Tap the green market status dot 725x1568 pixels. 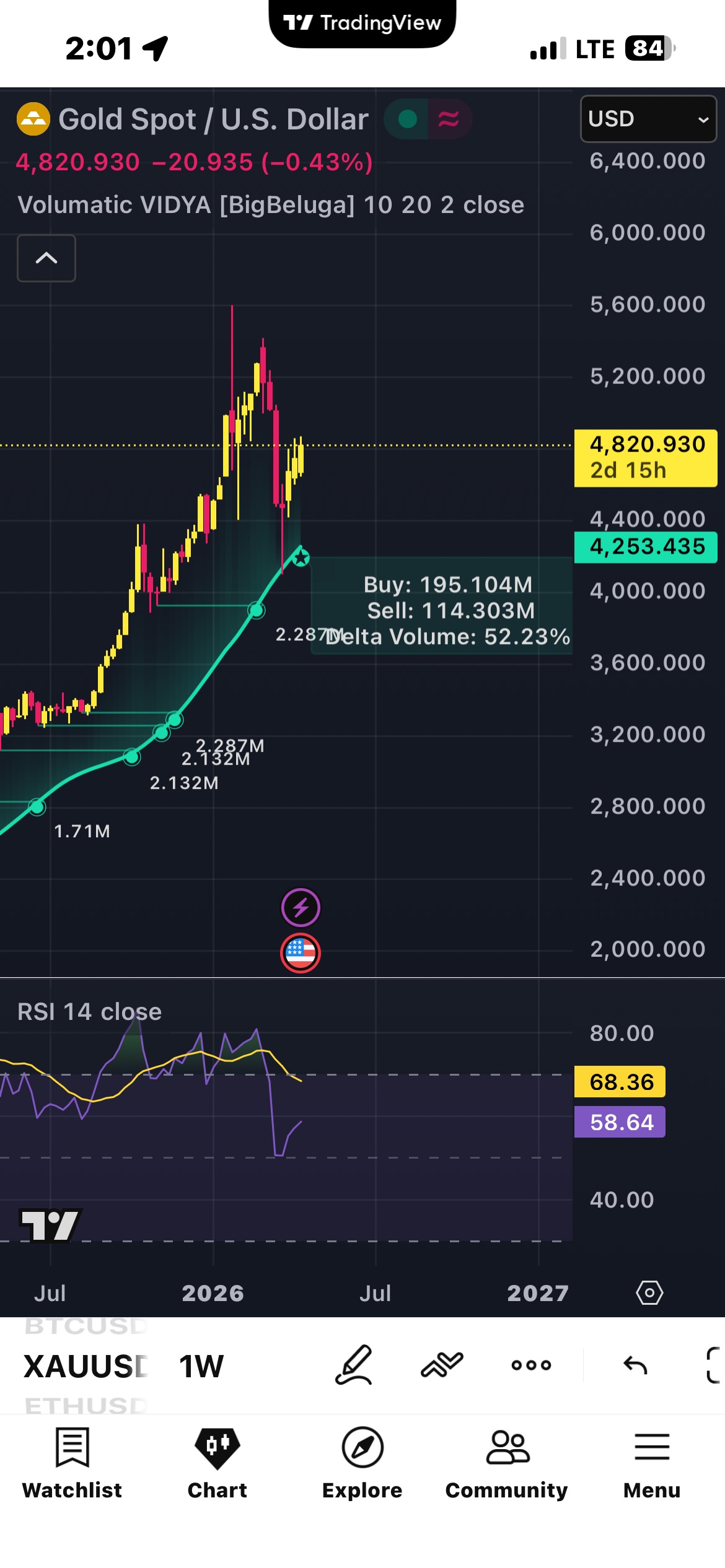coord(407,119)
